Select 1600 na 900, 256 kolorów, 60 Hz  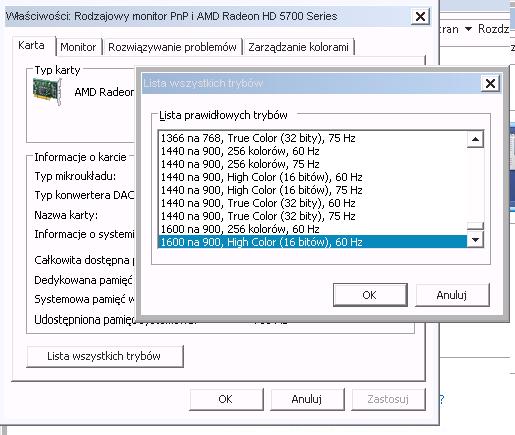coord(313,229)
